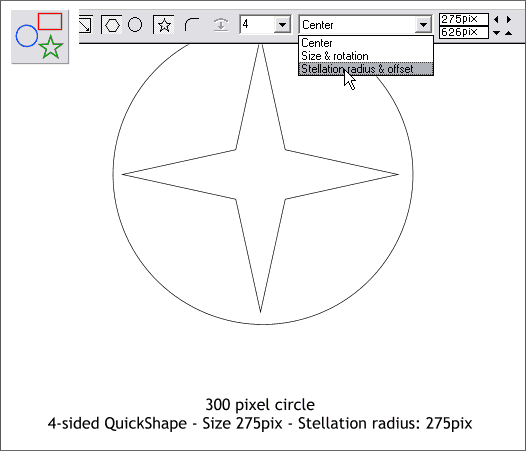This screenshot has width=526, height=451.
Task: Pick Stellation radius & offset option
Action: (366, 69)
